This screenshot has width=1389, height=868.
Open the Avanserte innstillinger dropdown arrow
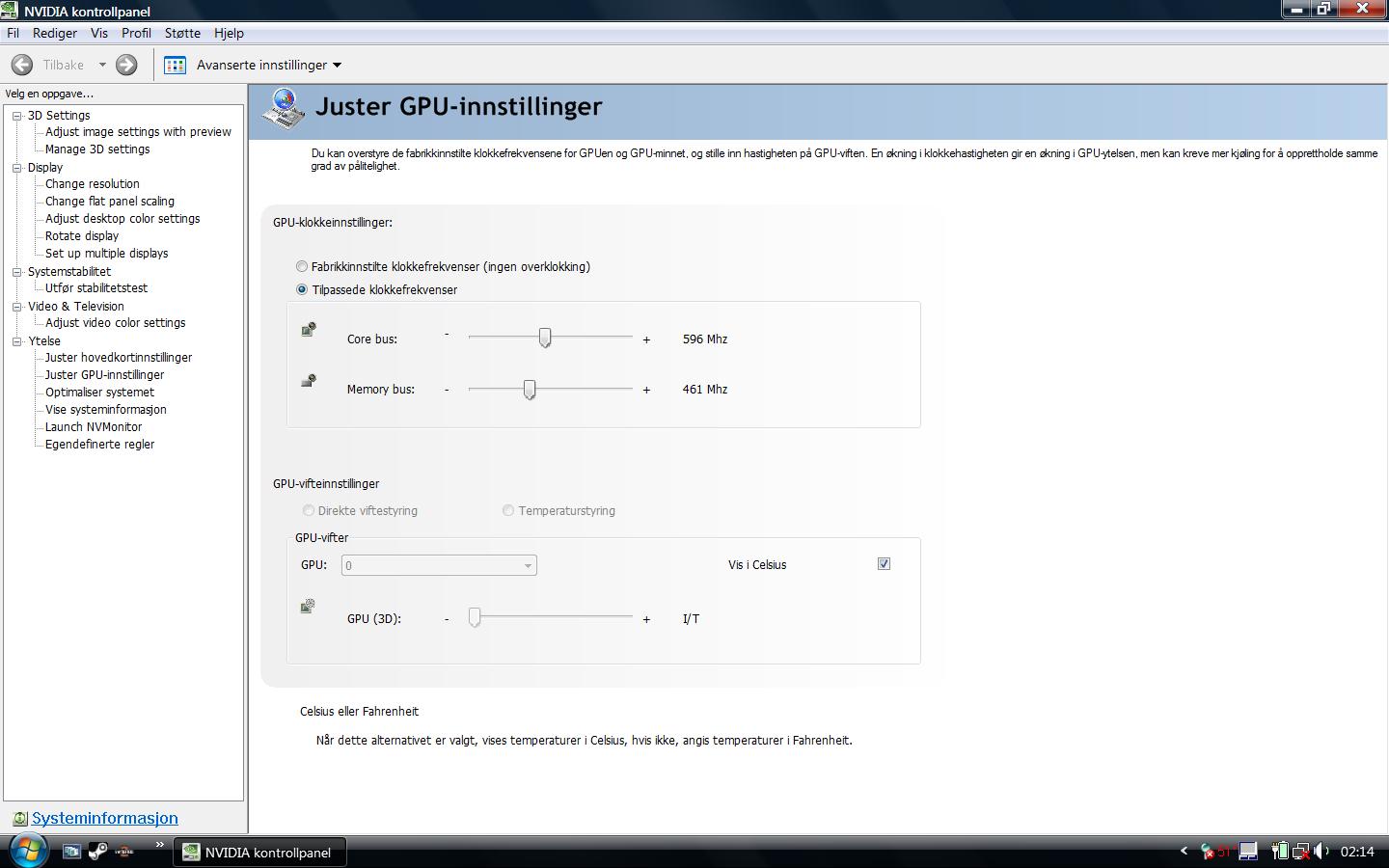tap(337, 66)
